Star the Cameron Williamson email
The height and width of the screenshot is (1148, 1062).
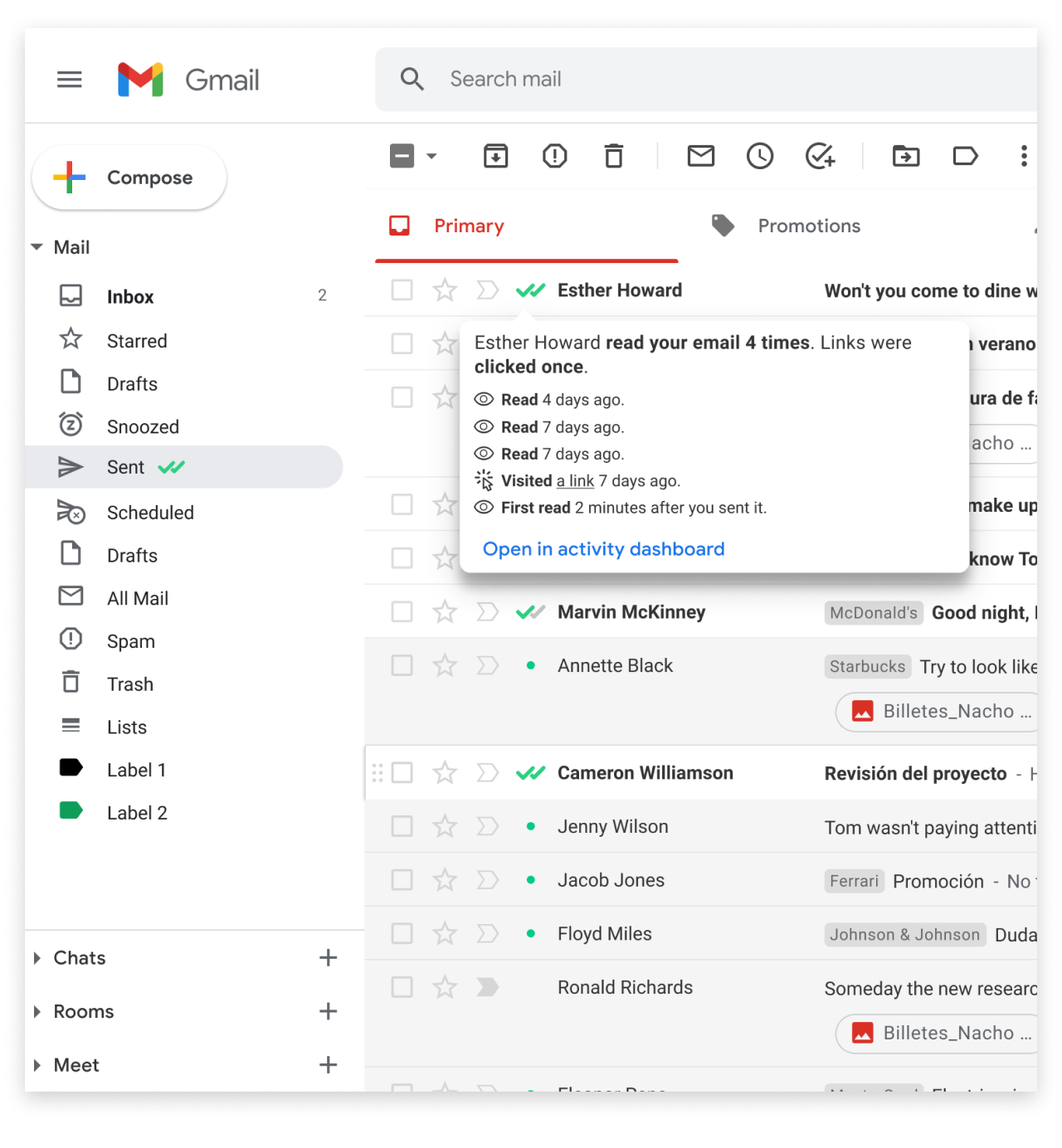[x=445, y=773]
